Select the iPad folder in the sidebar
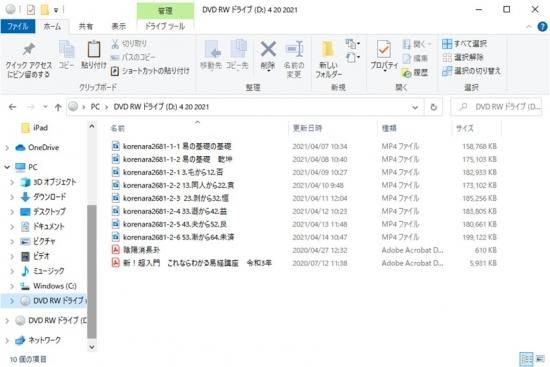This screenshot has height=367, width=550. point(34,128)
